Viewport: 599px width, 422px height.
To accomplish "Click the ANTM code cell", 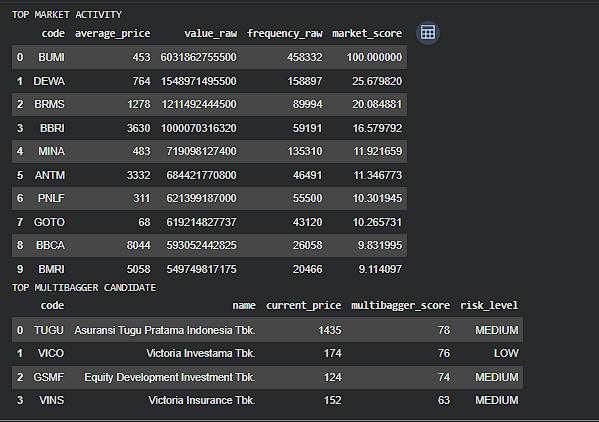I will [x=50, y=175].
